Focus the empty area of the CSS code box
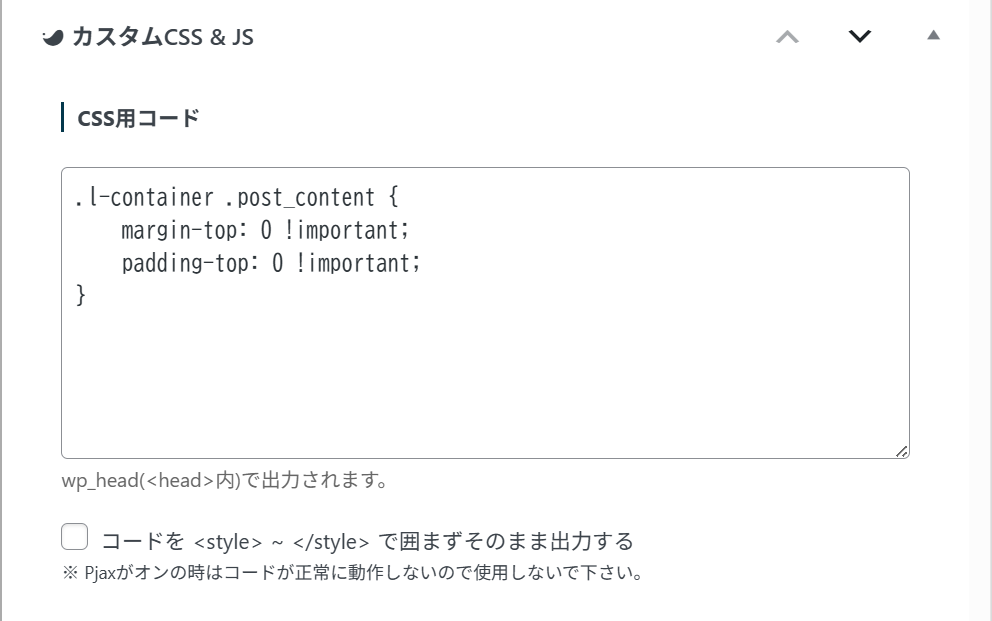The height and width of the screenshot is (621, 992). [485, 380]
